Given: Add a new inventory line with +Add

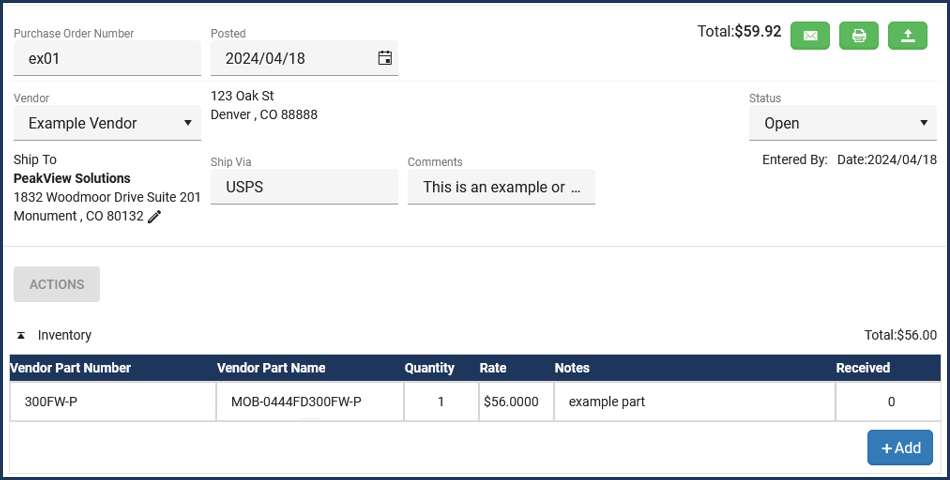Looking at the screenshot, I should (x=900, y=448).
